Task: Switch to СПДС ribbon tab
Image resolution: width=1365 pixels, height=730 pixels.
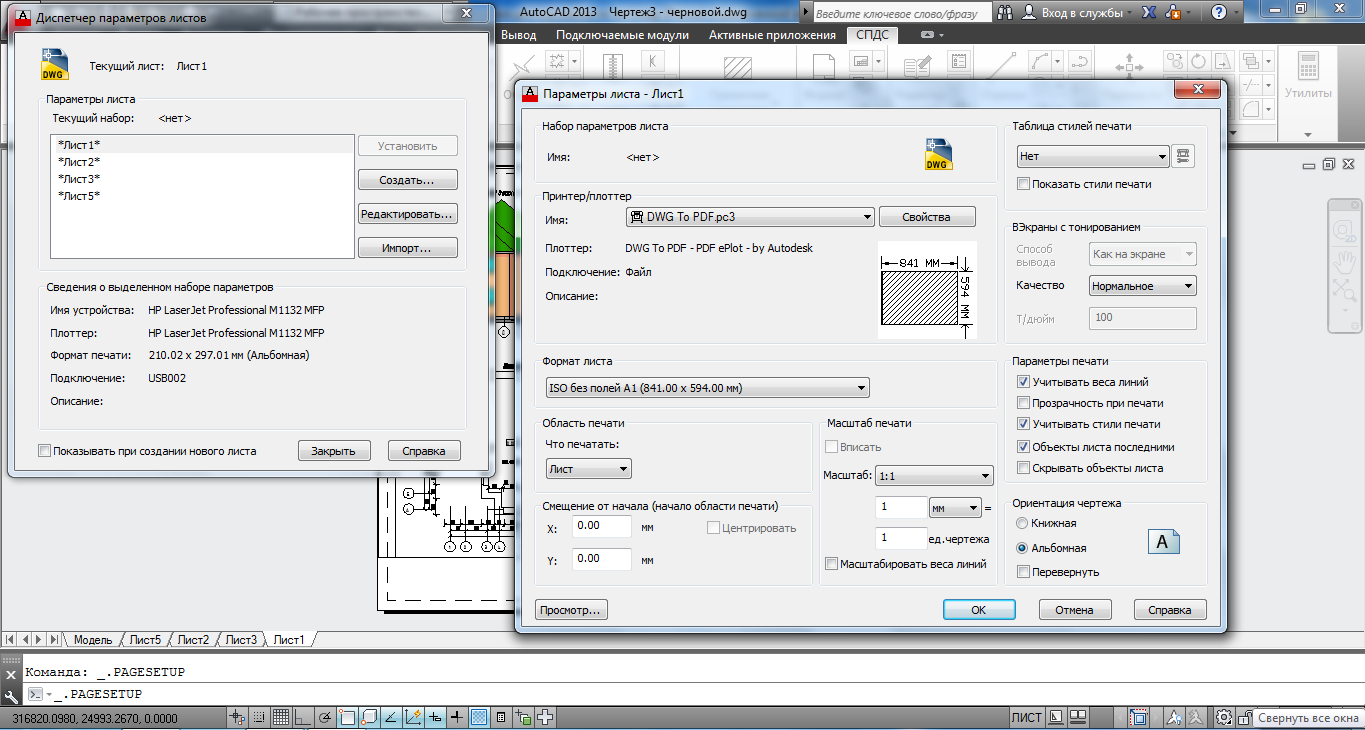Action: click(871, 35)
